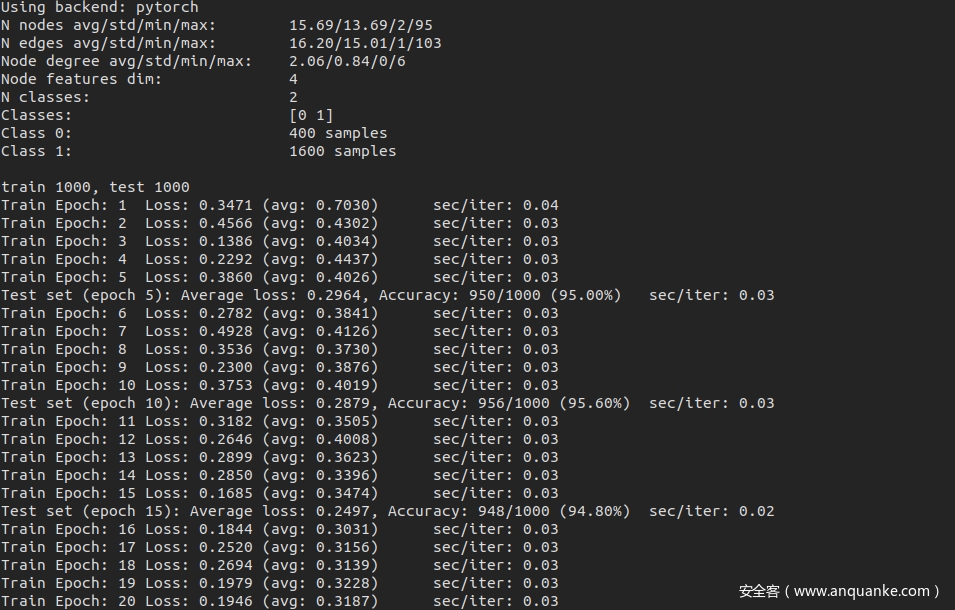955x610 pixels.
Task: Click the Classes value [0 1]
Action: pos(311,115)
